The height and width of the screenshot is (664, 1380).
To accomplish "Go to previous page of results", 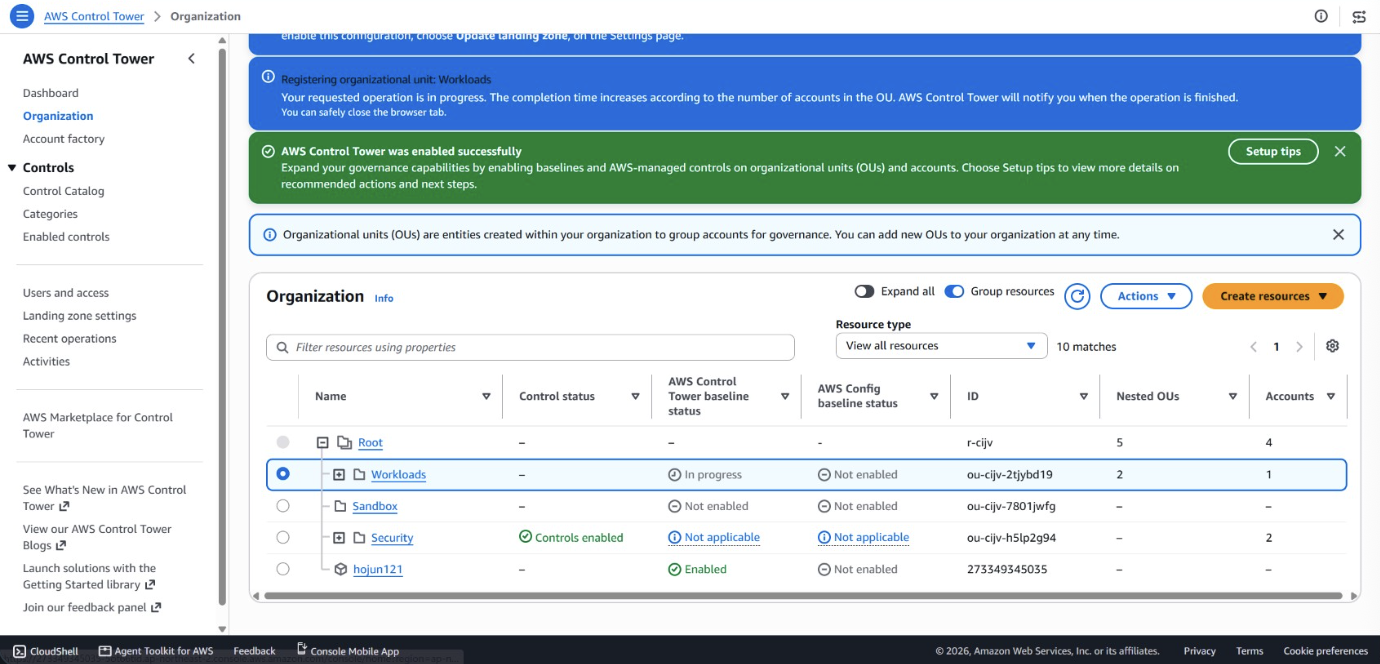I will pyautogui.click(x=1253, y=347).
